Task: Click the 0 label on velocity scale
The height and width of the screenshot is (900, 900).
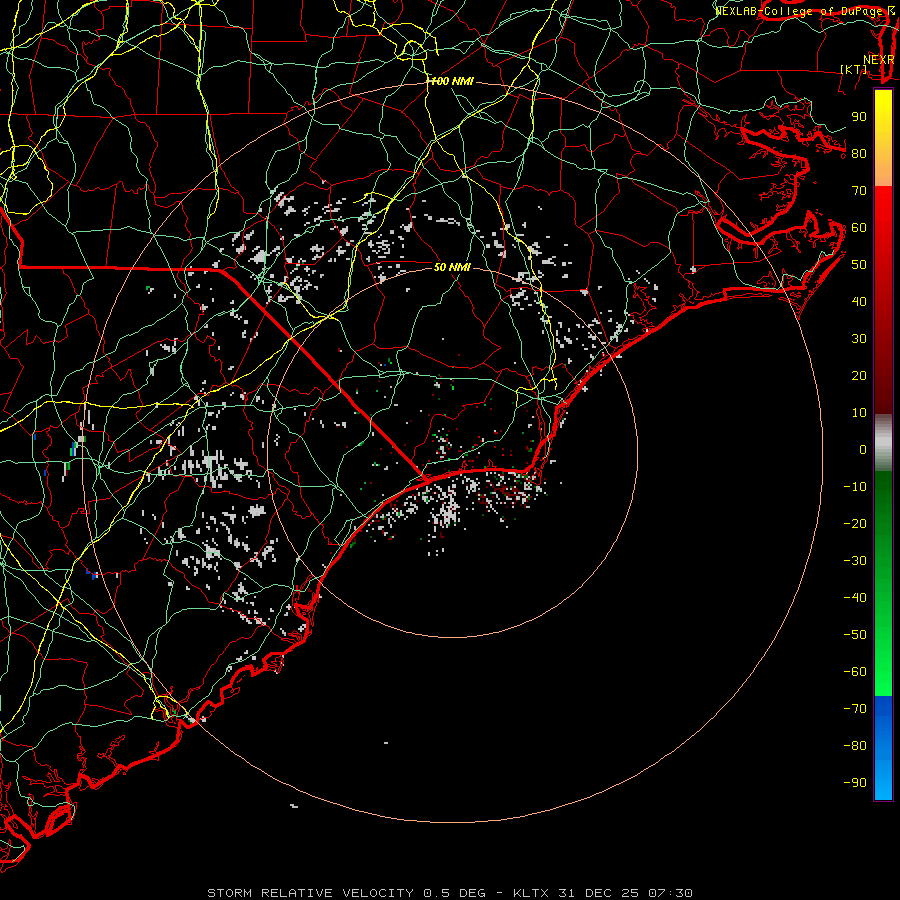Action: (x=863, y=450)
